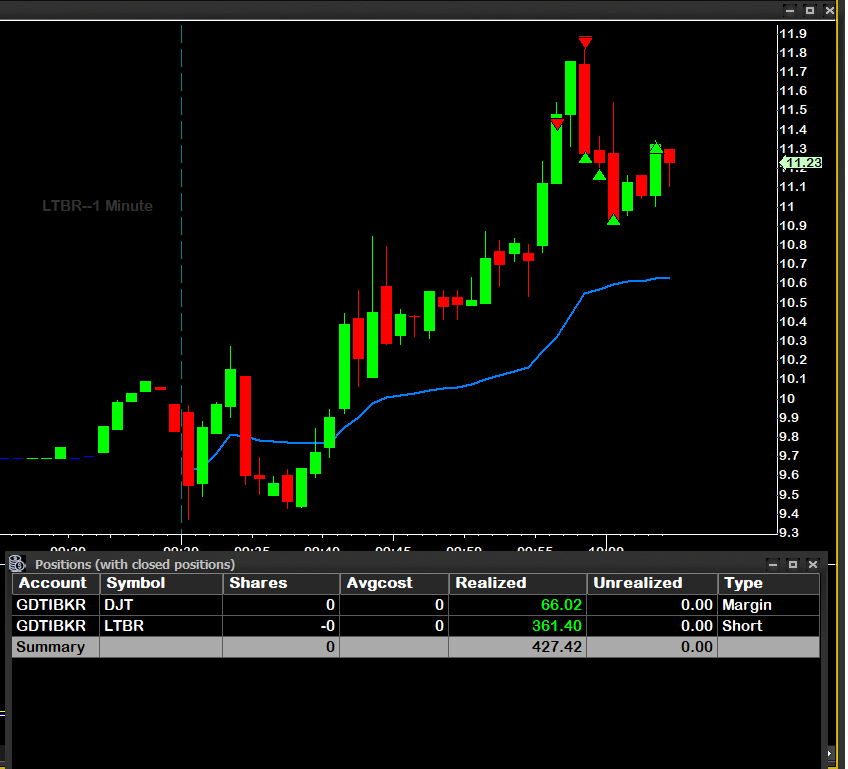The width and height of the screenshot is (848, 769).
Task: Click the Short type cell
Action: tap(768, 626)
